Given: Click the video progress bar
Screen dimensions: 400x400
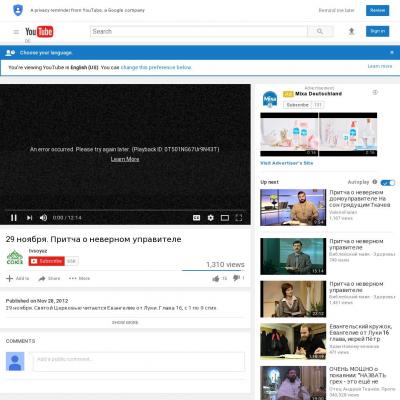Looking at the screenshot, I should [125, 210].
